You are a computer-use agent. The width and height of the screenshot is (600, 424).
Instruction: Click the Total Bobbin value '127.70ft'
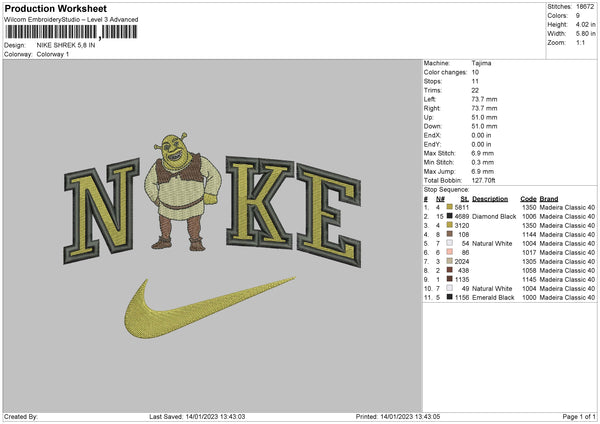483,180
